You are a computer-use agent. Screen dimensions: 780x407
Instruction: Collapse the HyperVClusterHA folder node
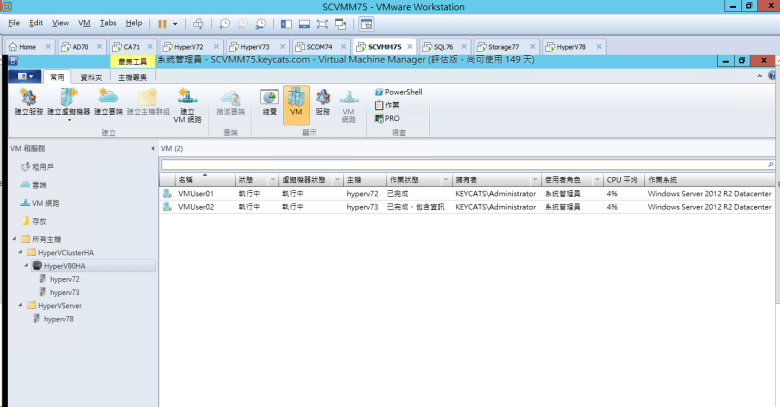[20, 253]
